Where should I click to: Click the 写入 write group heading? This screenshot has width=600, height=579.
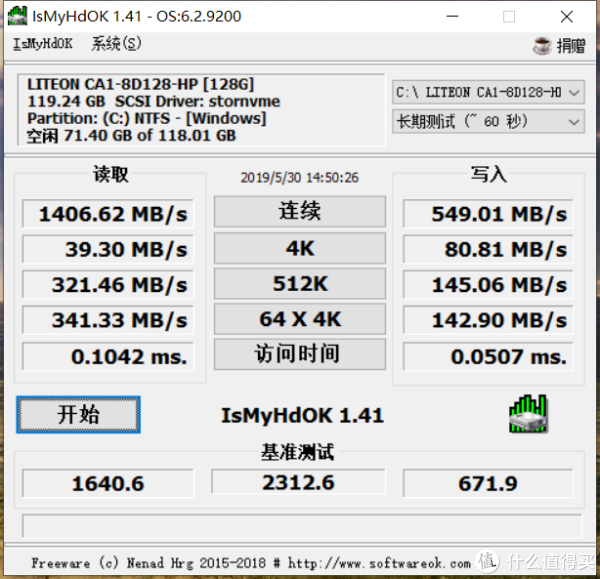pyautogui.click(x=489, y=174)
